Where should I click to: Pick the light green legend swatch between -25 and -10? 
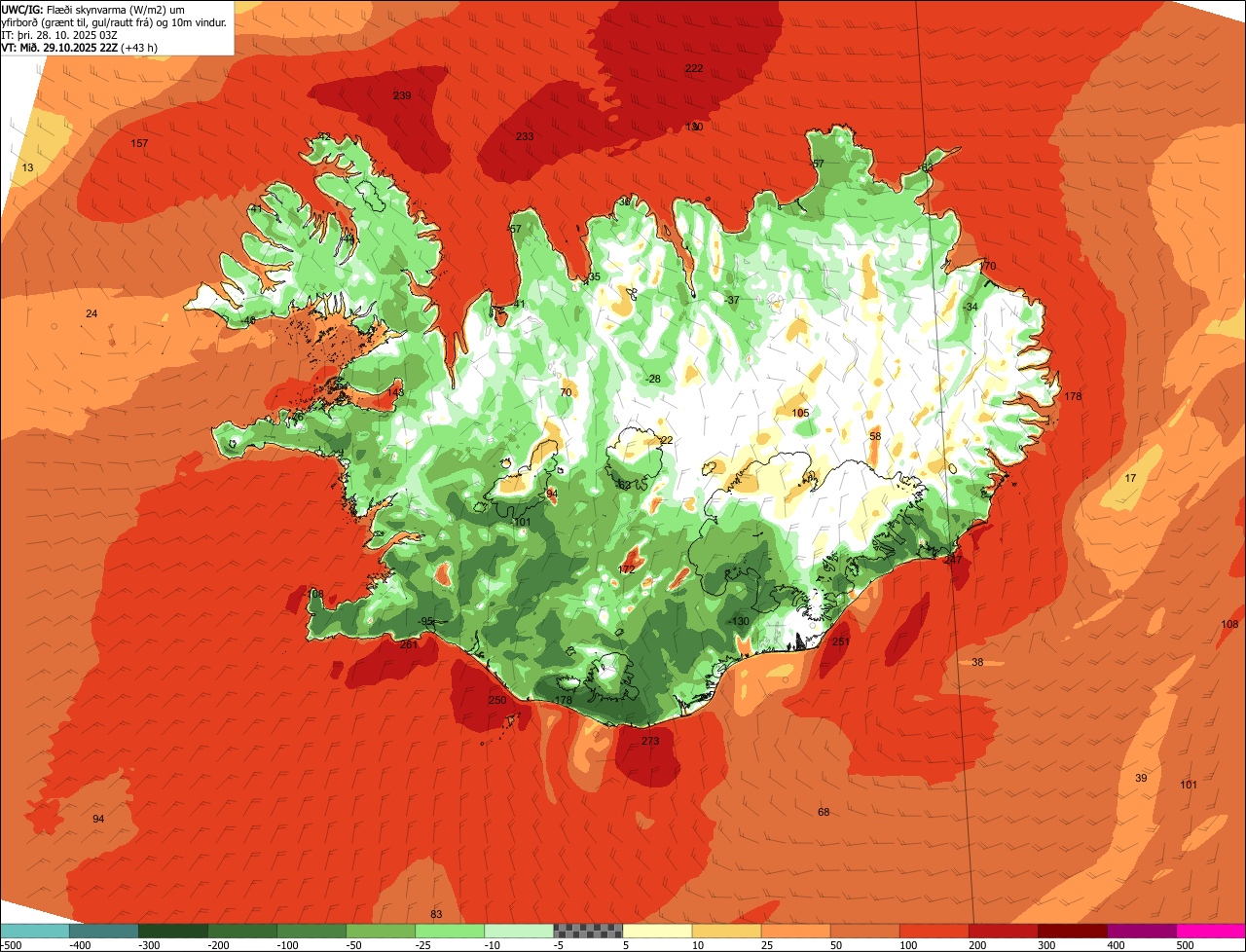pyautogui.click(x=450, y=931)
